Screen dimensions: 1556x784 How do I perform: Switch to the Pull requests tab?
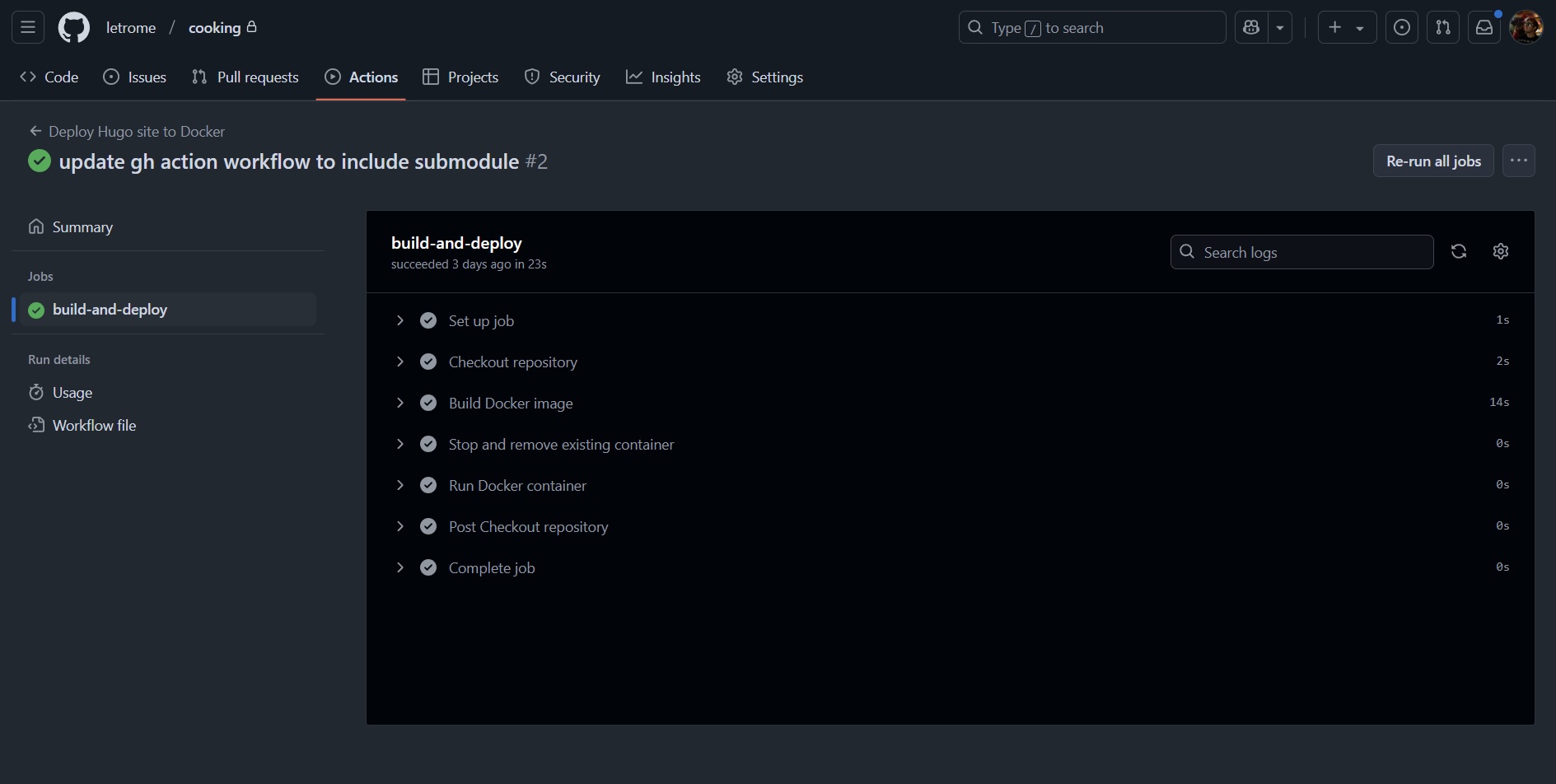[x=245, y=77]
